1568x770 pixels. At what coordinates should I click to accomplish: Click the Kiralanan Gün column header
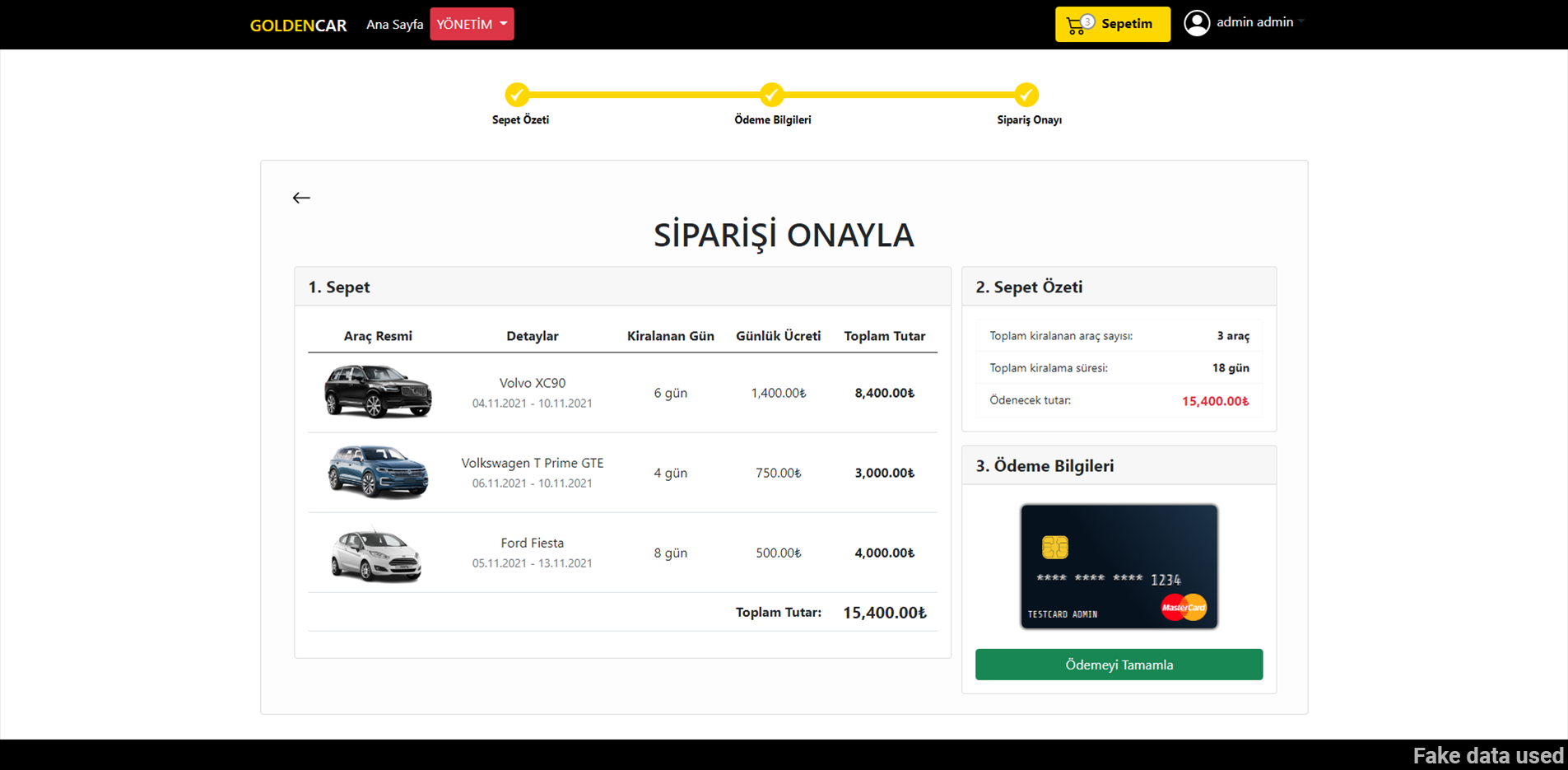coord(671,336)
